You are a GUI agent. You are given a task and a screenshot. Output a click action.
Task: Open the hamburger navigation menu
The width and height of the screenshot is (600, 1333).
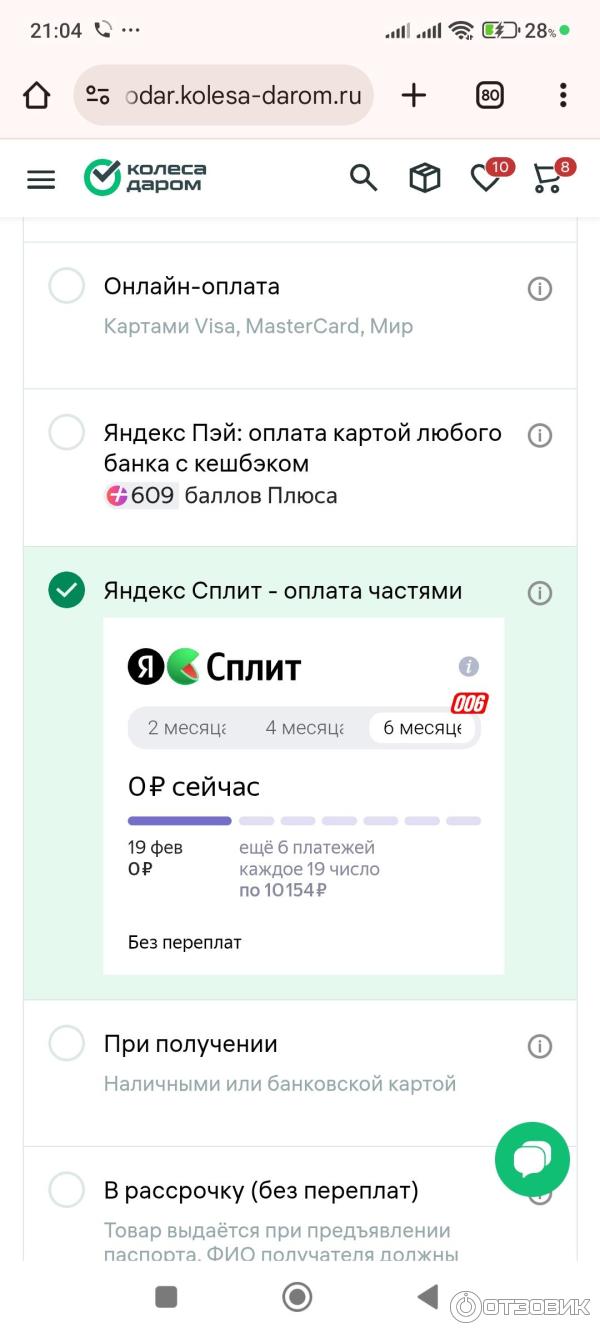click(x=41, y=179)
